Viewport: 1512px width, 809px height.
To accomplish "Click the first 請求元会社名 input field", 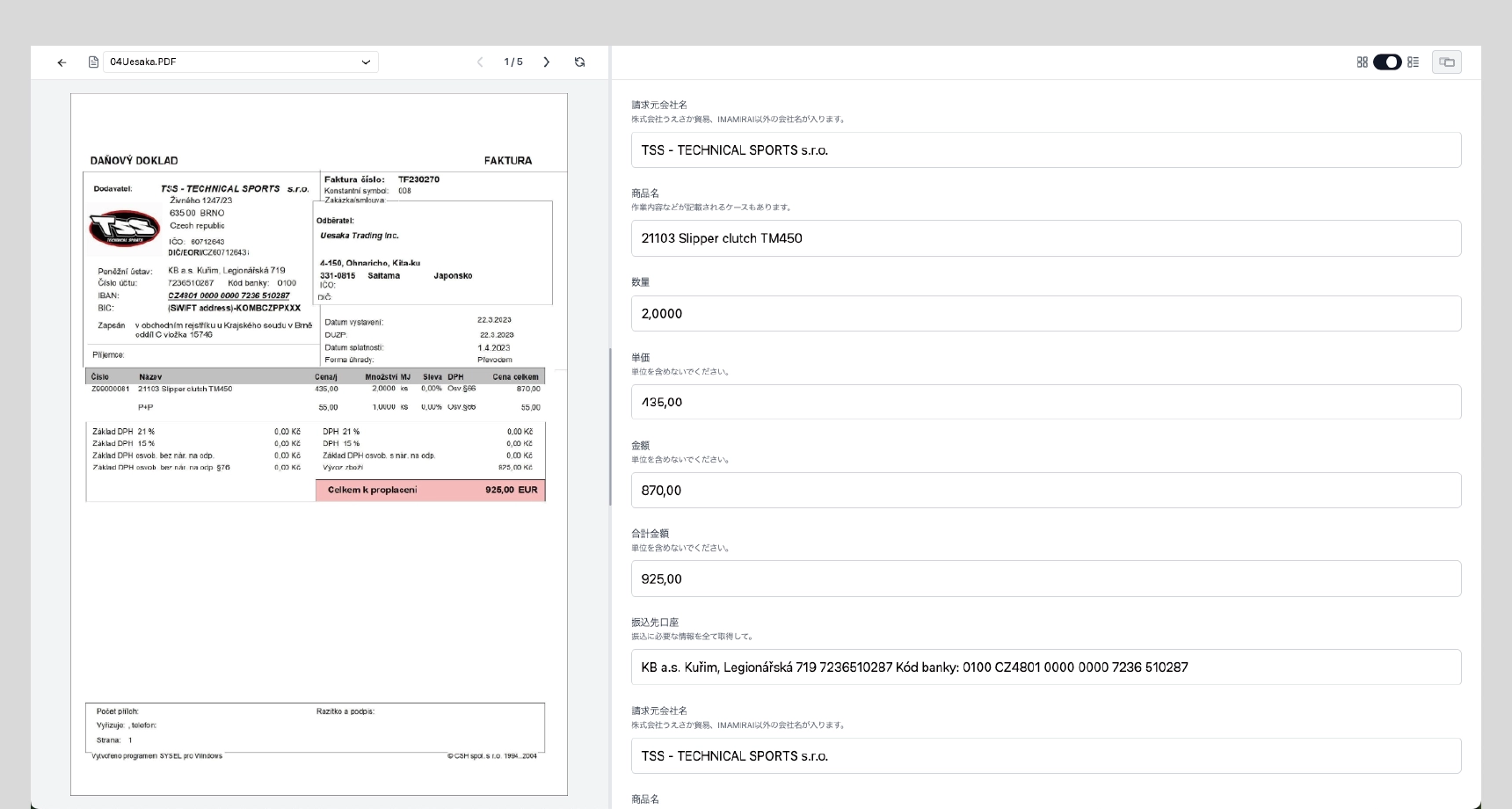I will pyautogui.click(x=1045, y=150).
